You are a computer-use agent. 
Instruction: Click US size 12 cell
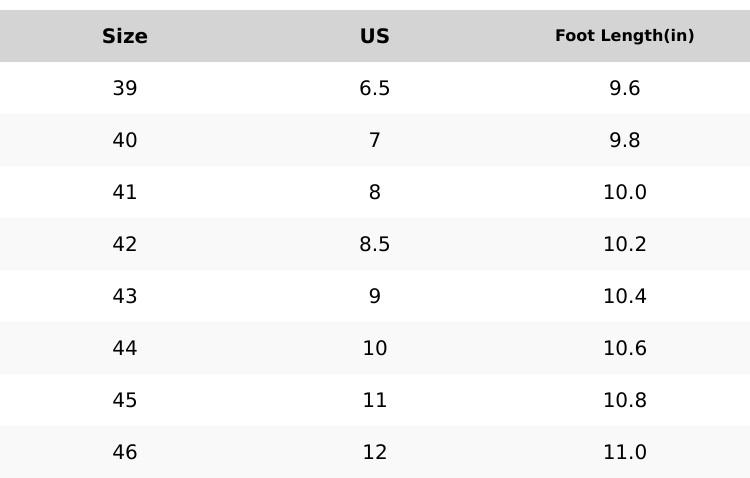[x=375, y=452]
